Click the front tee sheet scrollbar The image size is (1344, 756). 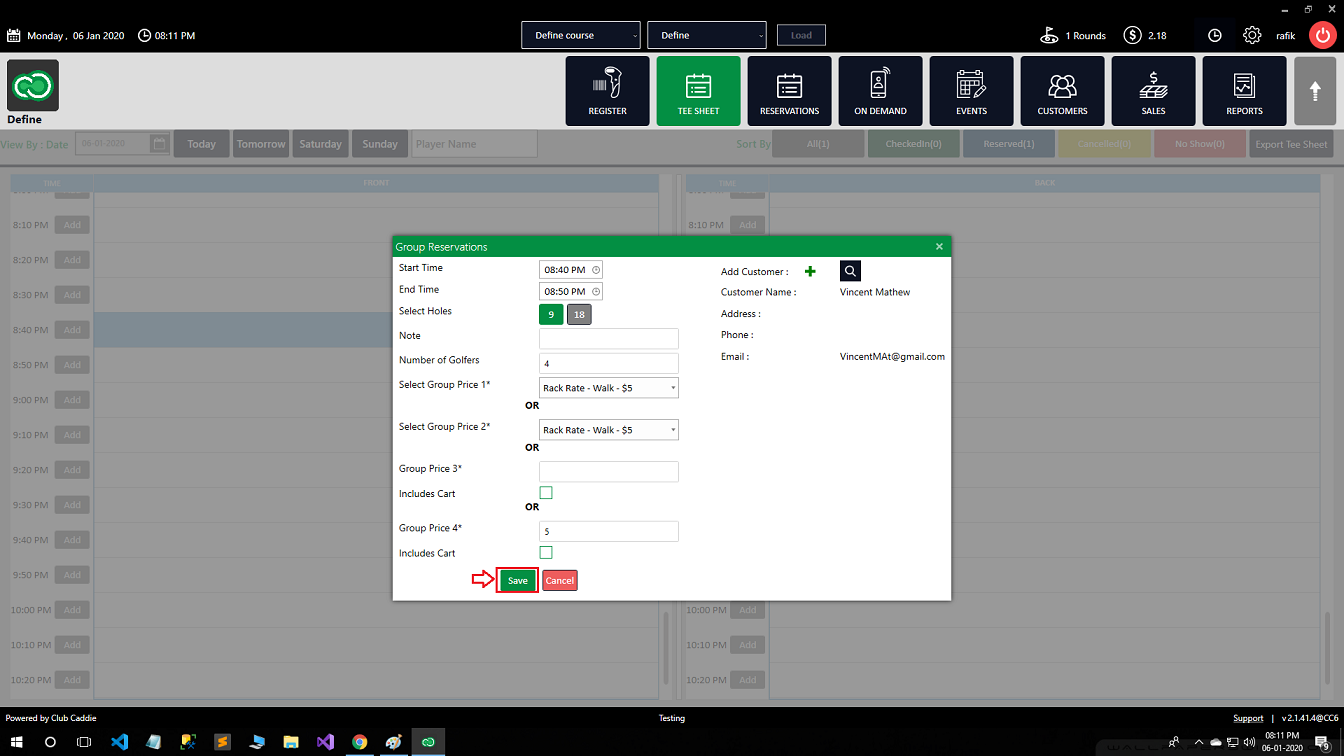(x=665, y=649)
